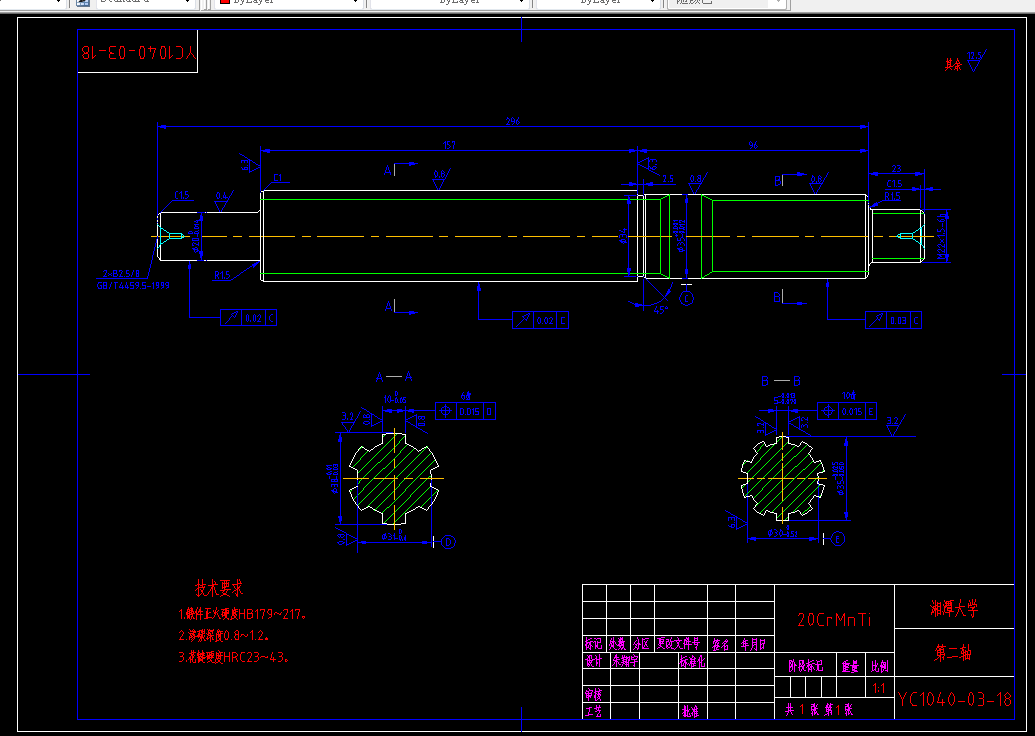
Task: Click the 比例 label cell
Action: pyautogui.click(x=880, y=667)
